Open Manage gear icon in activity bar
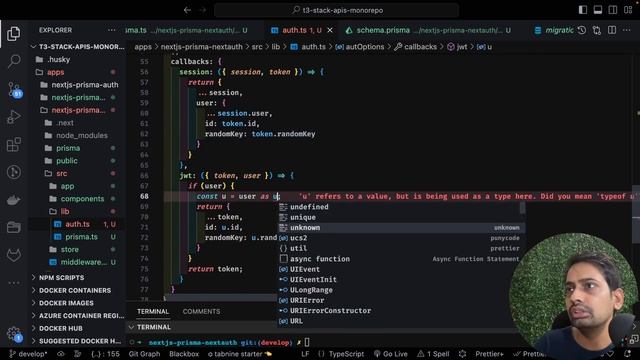 [x=14, y=334]
